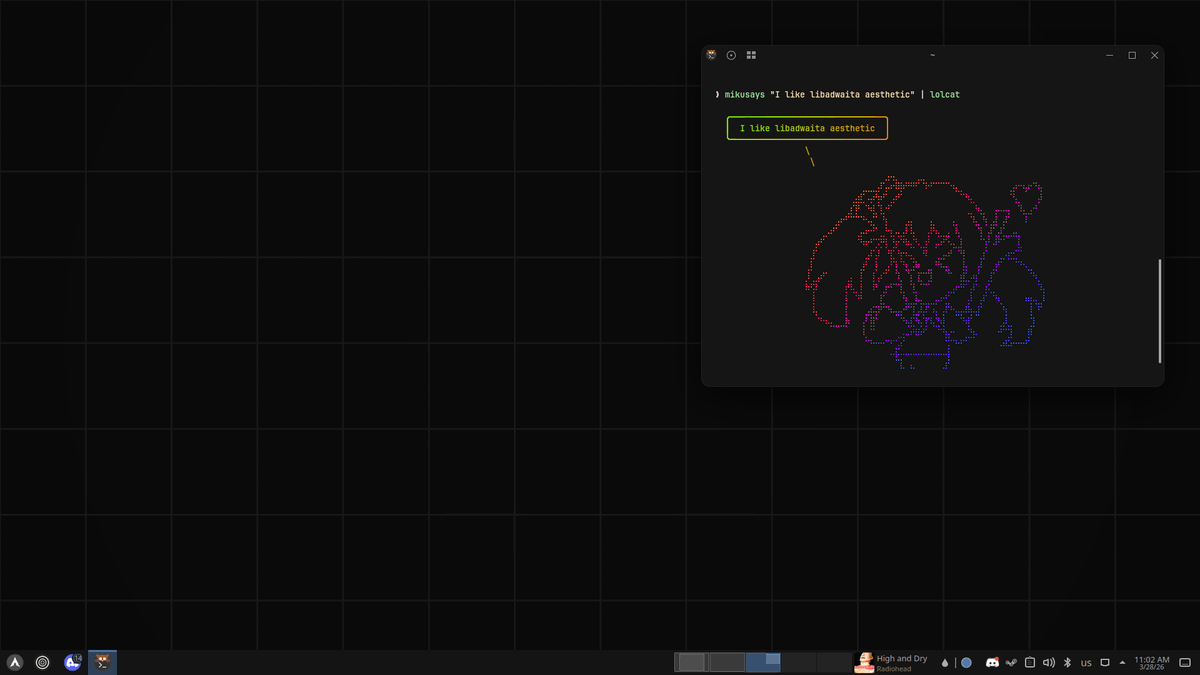The width and height of the screenshot is (1200, 675).
Task: Switch to the first desktop in the pager
Action: point(692,662)
